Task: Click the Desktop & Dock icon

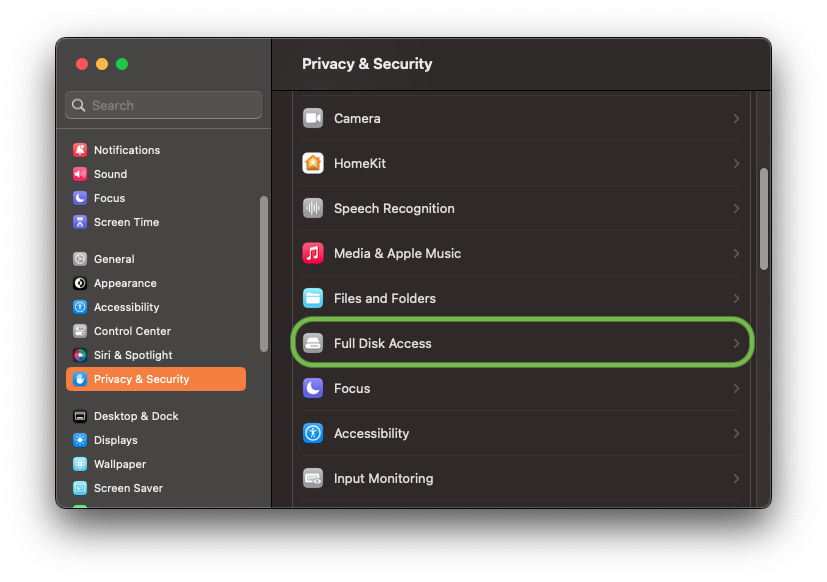Action: pyautogui.click(x=80, y=416)
